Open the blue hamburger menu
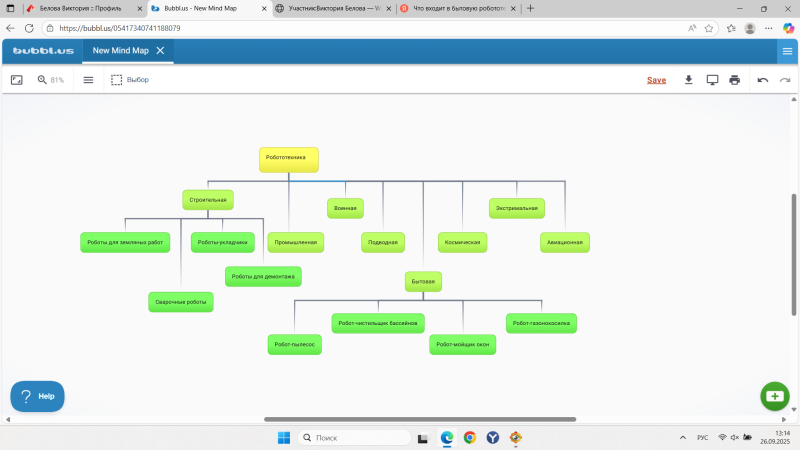 (787, 51)
